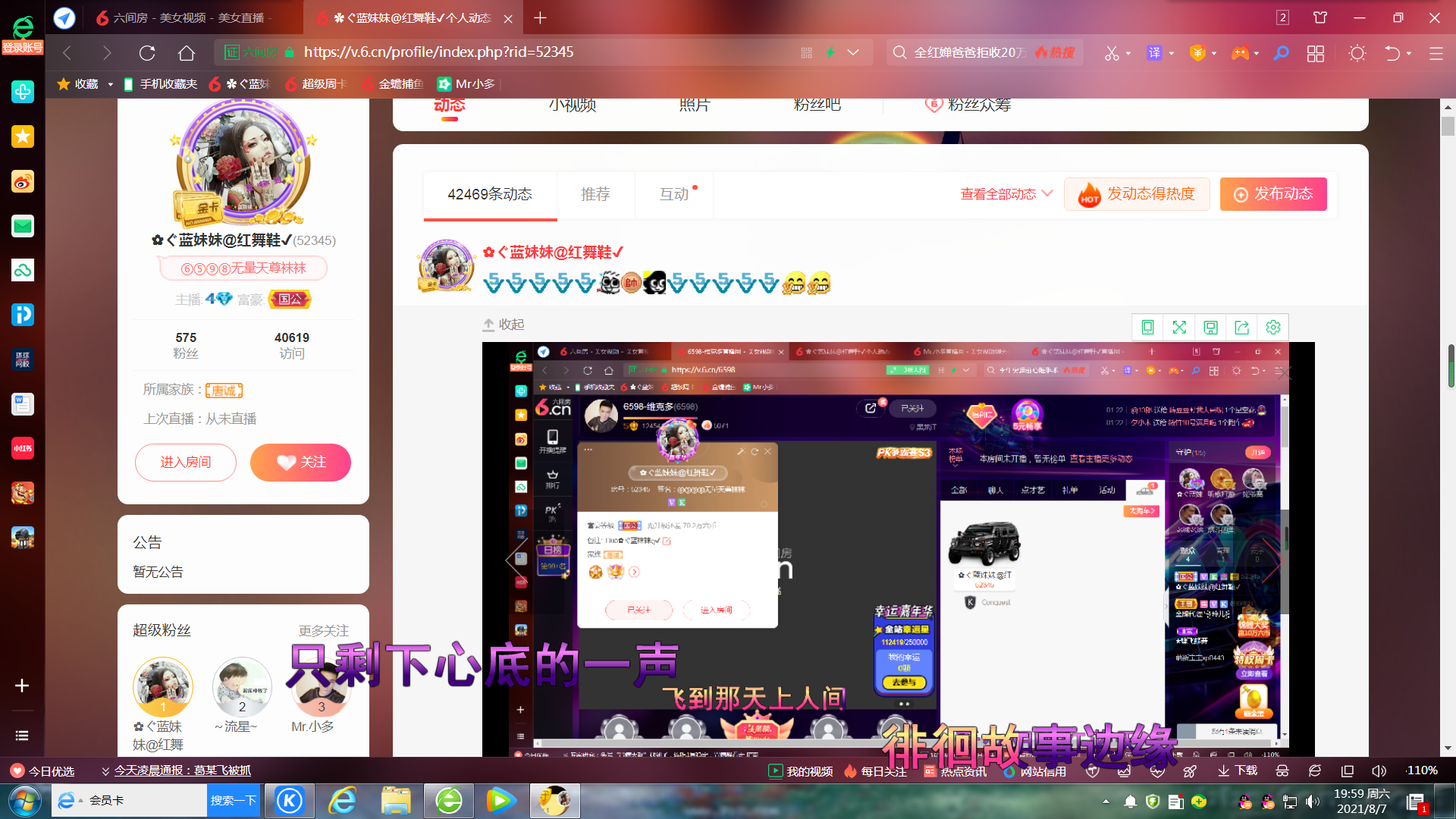Select the 推荐 feed tab
The height and width of the screenshot is (819, 1456).
pos(595,195)
